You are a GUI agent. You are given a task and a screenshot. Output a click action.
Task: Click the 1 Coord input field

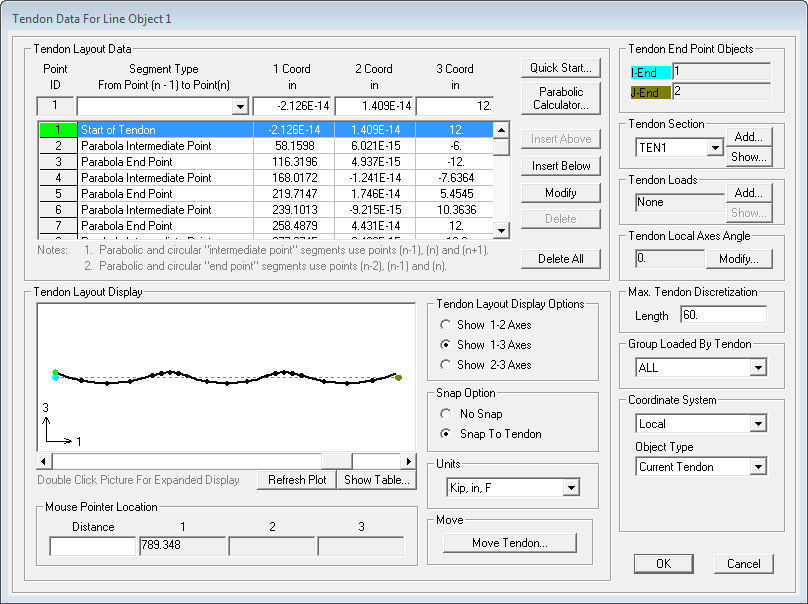[292, 106]
